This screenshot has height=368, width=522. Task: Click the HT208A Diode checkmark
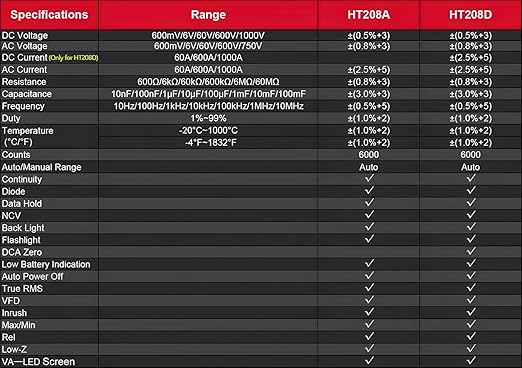[x=369, y=190]
